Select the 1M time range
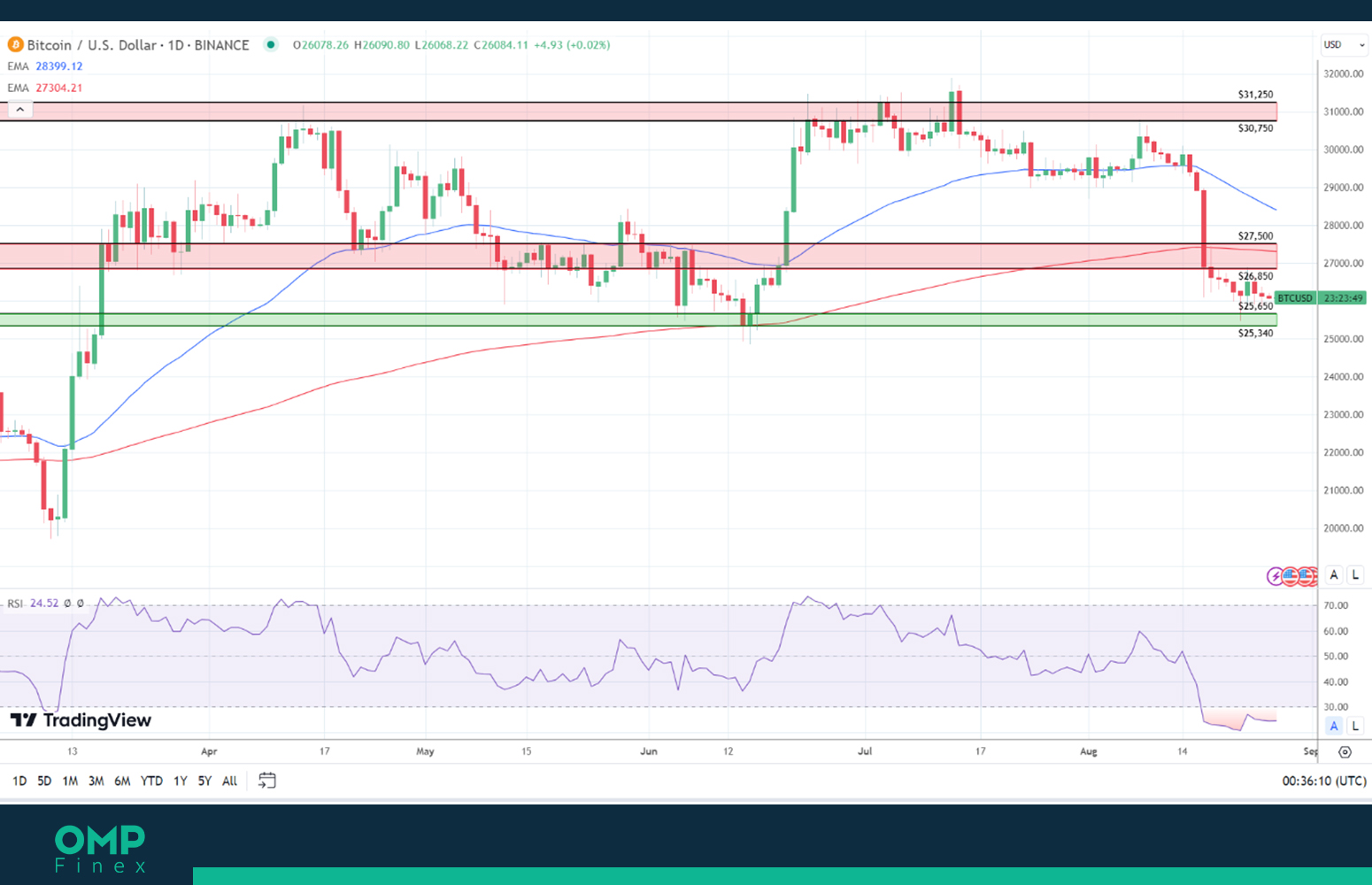Image resolution: width=1372 pixels, height=885 pixels. click(x=70, y=781)
